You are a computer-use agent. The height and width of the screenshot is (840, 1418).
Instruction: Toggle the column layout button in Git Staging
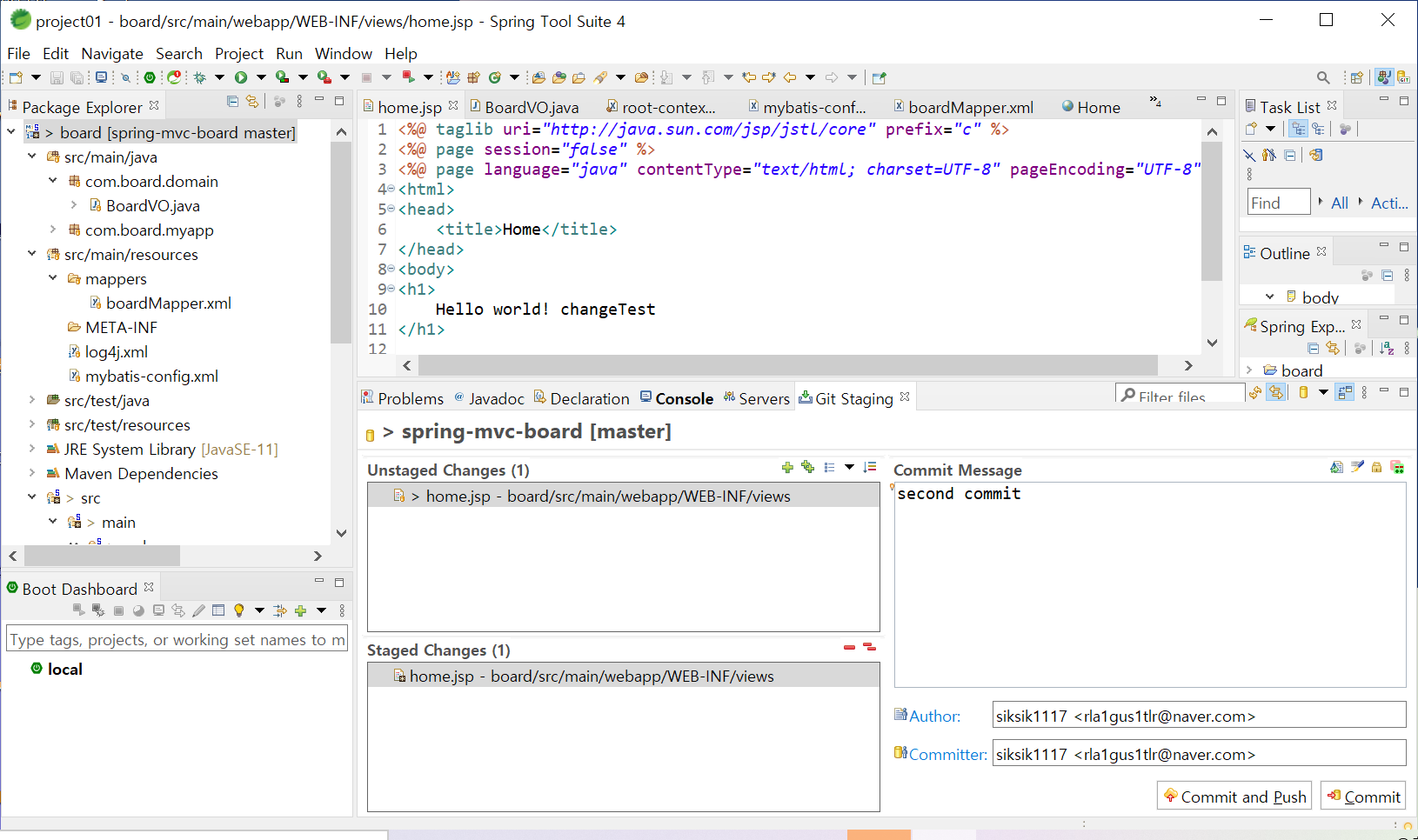1345,392
